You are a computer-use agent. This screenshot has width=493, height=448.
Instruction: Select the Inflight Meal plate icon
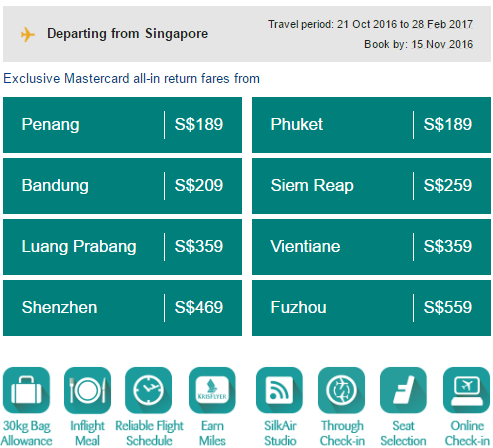point(87,390)
